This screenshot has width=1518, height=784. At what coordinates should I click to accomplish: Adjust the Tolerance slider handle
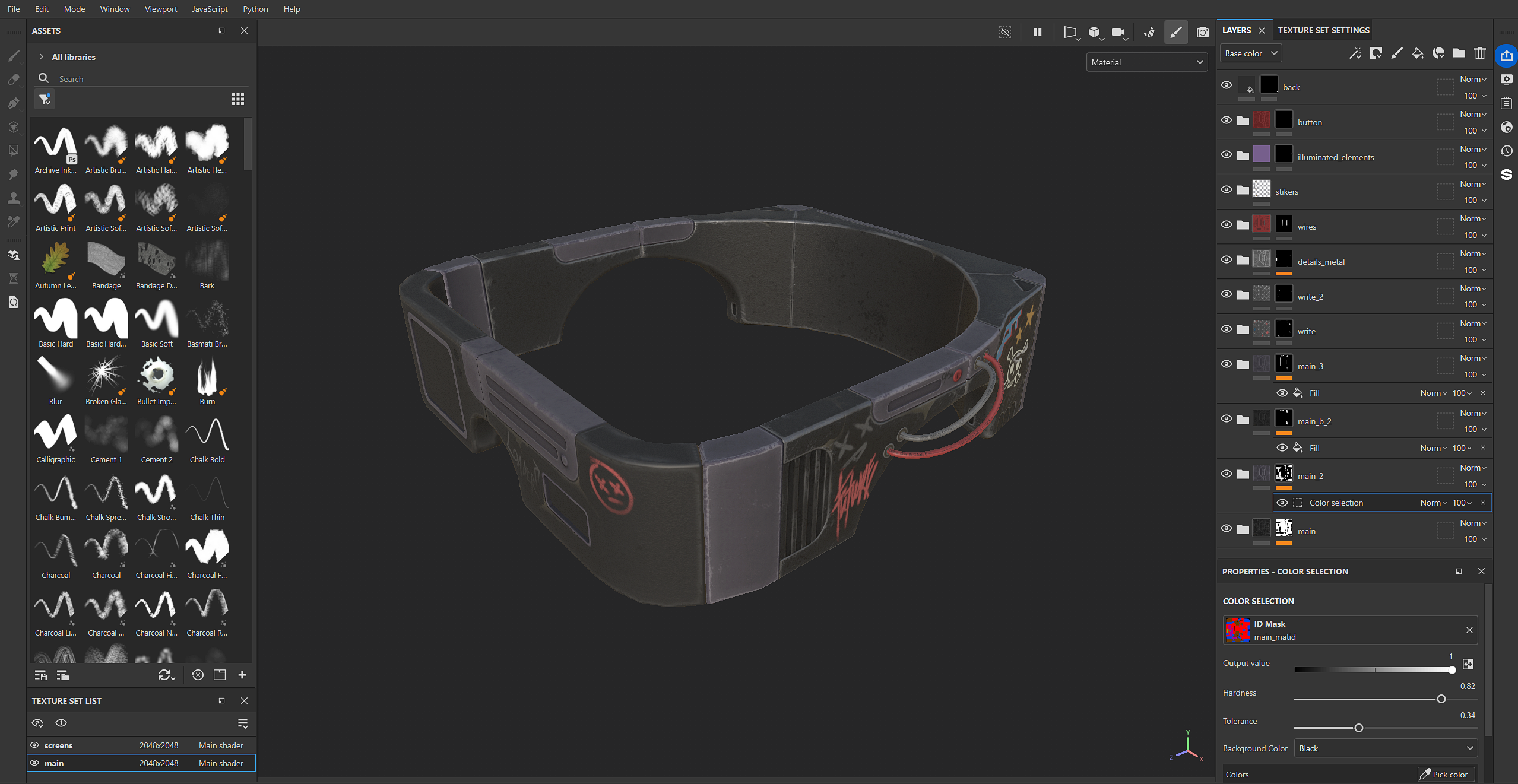[1358, 728]
